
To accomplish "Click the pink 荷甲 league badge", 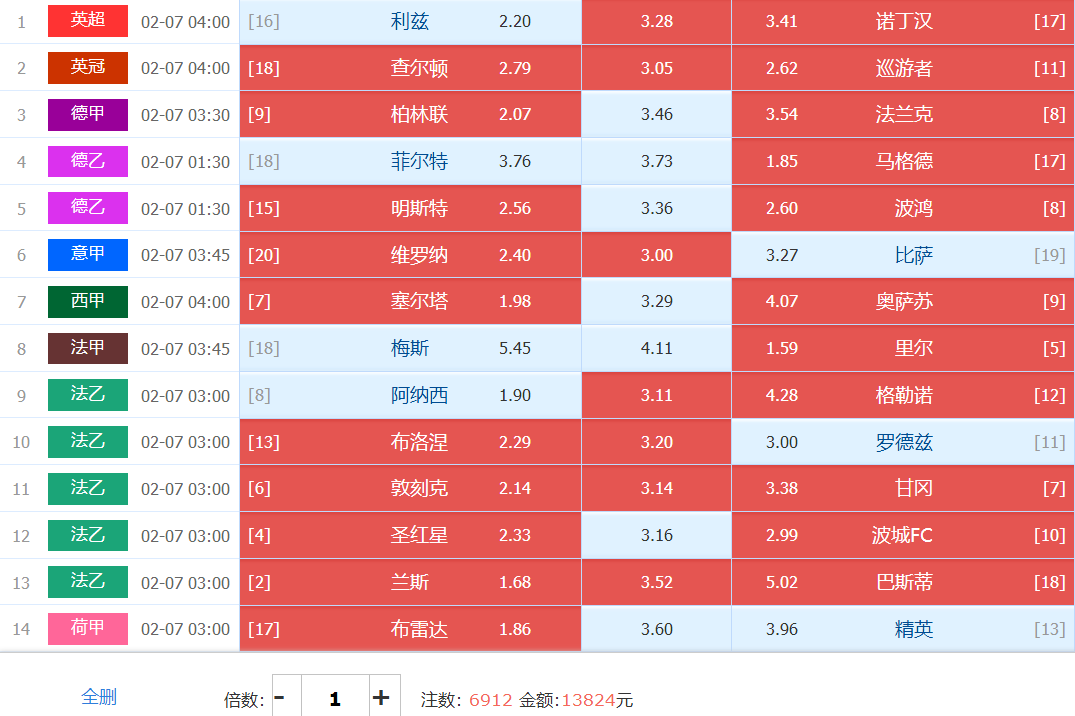I will click(x=88, y=629).
